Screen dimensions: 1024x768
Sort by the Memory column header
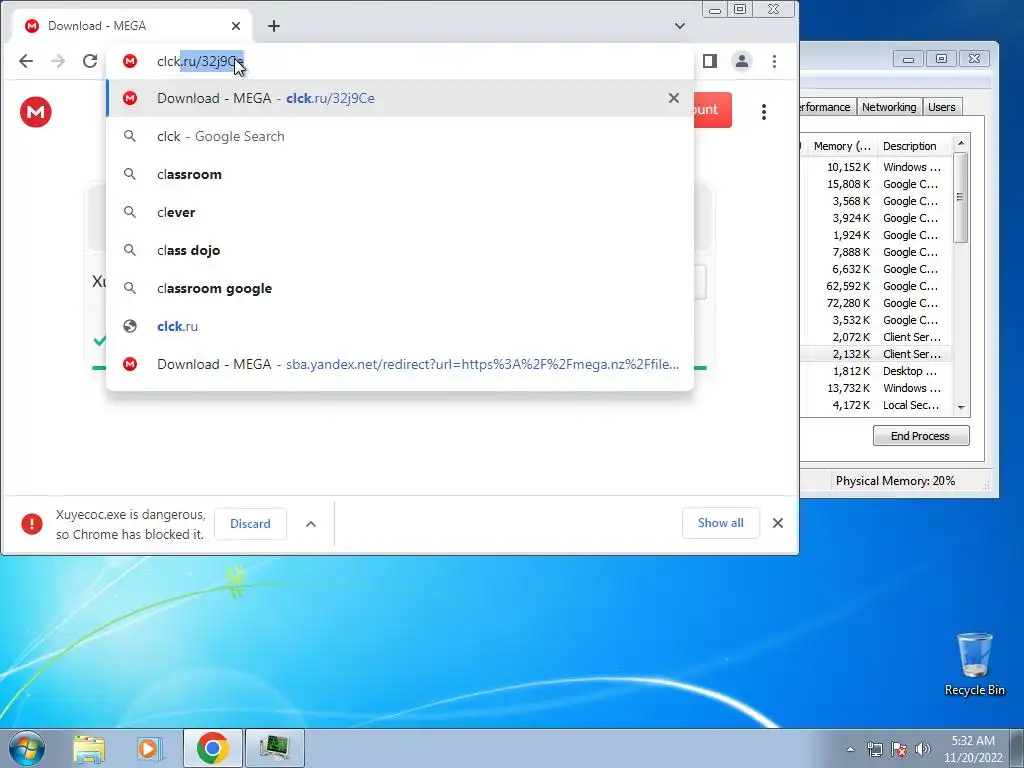tap(842, 146)
